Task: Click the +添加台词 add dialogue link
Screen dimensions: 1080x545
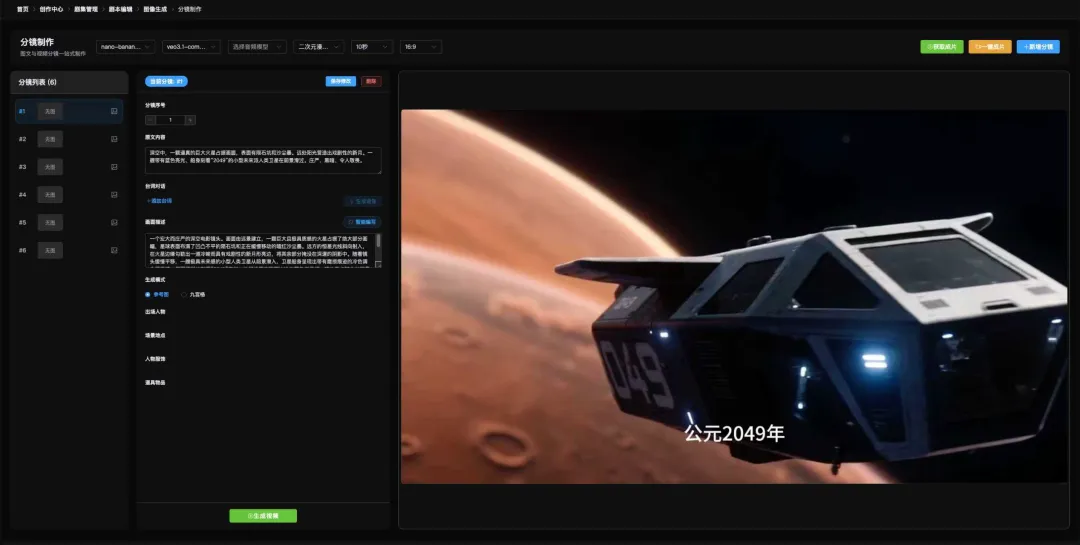Action: [159, 201]
